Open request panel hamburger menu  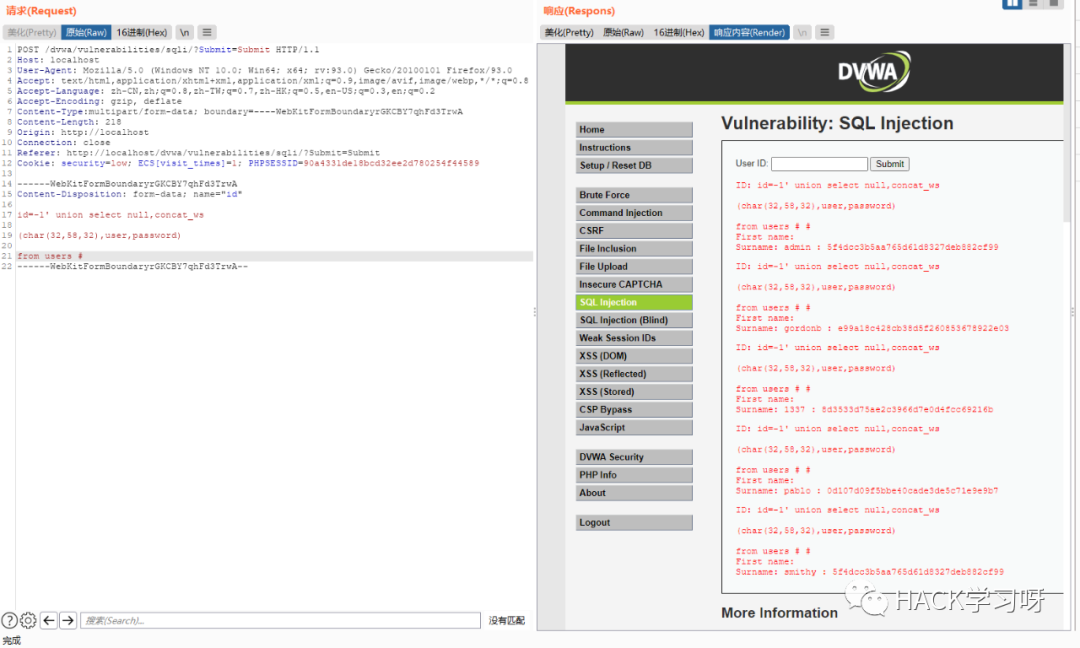tap(207, 32)
